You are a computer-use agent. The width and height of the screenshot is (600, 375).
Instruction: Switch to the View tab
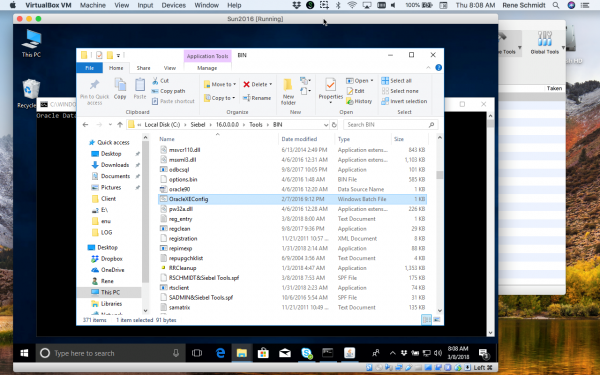170,68
